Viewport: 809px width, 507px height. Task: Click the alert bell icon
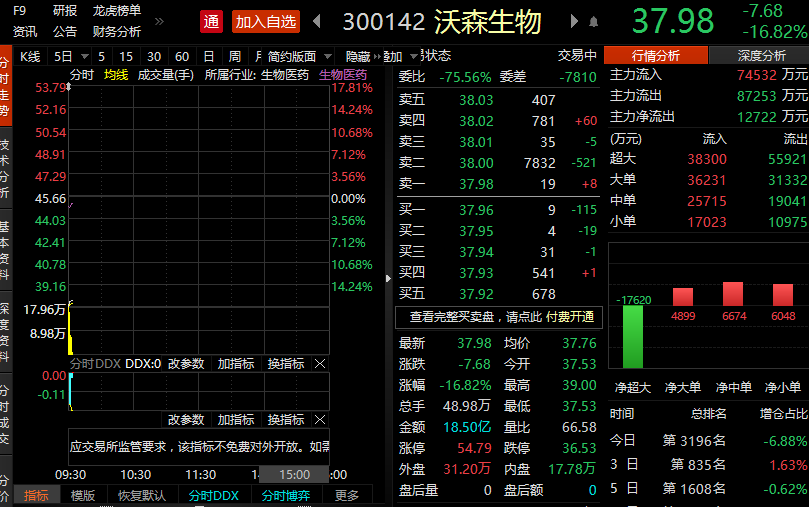[593, 22]
